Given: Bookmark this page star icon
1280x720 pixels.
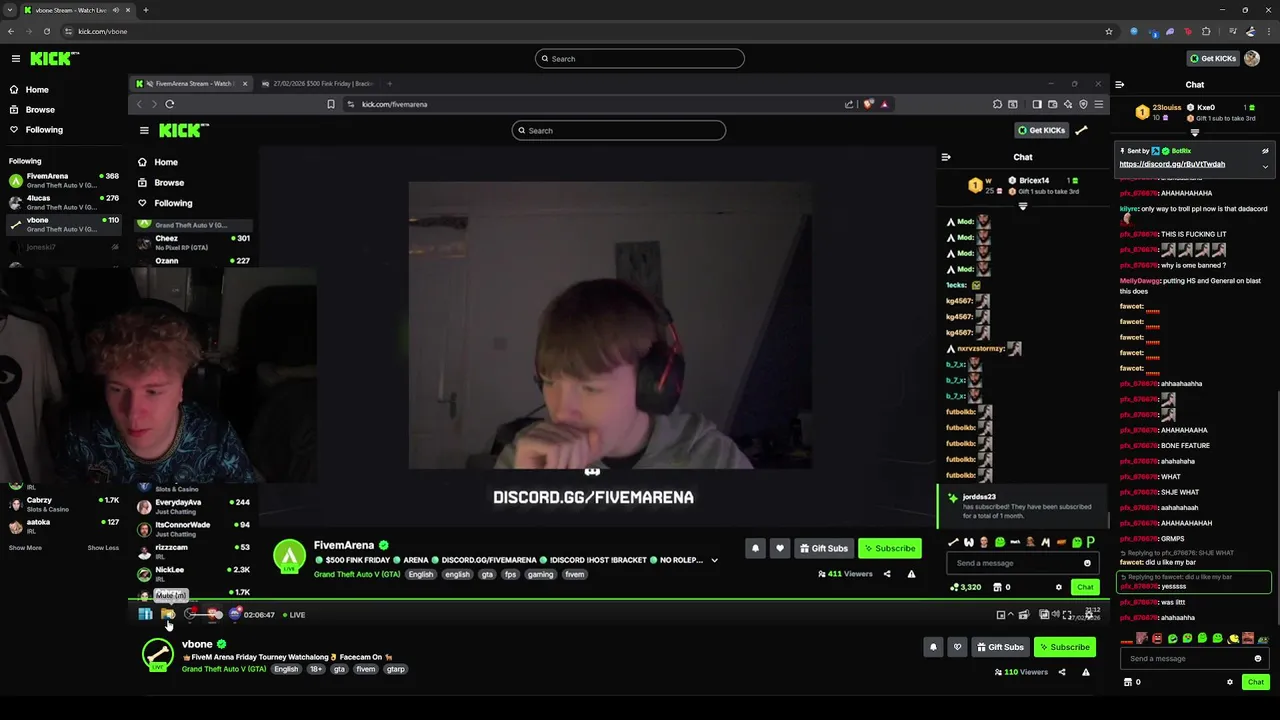Looking at the screenshot, I should click(1109, 31).
